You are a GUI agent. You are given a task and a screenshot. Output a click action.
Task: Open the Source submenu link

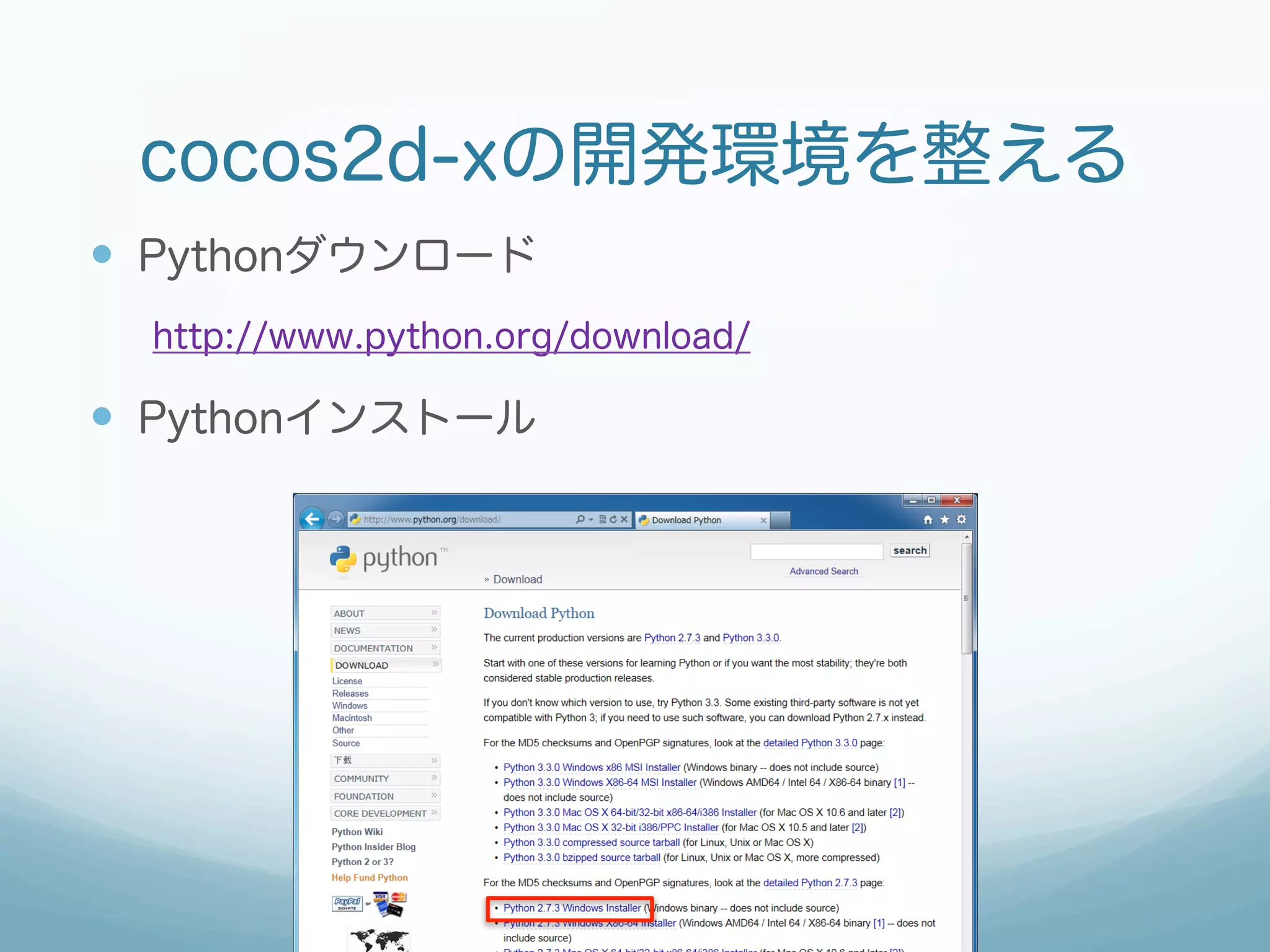pos(345,743)
